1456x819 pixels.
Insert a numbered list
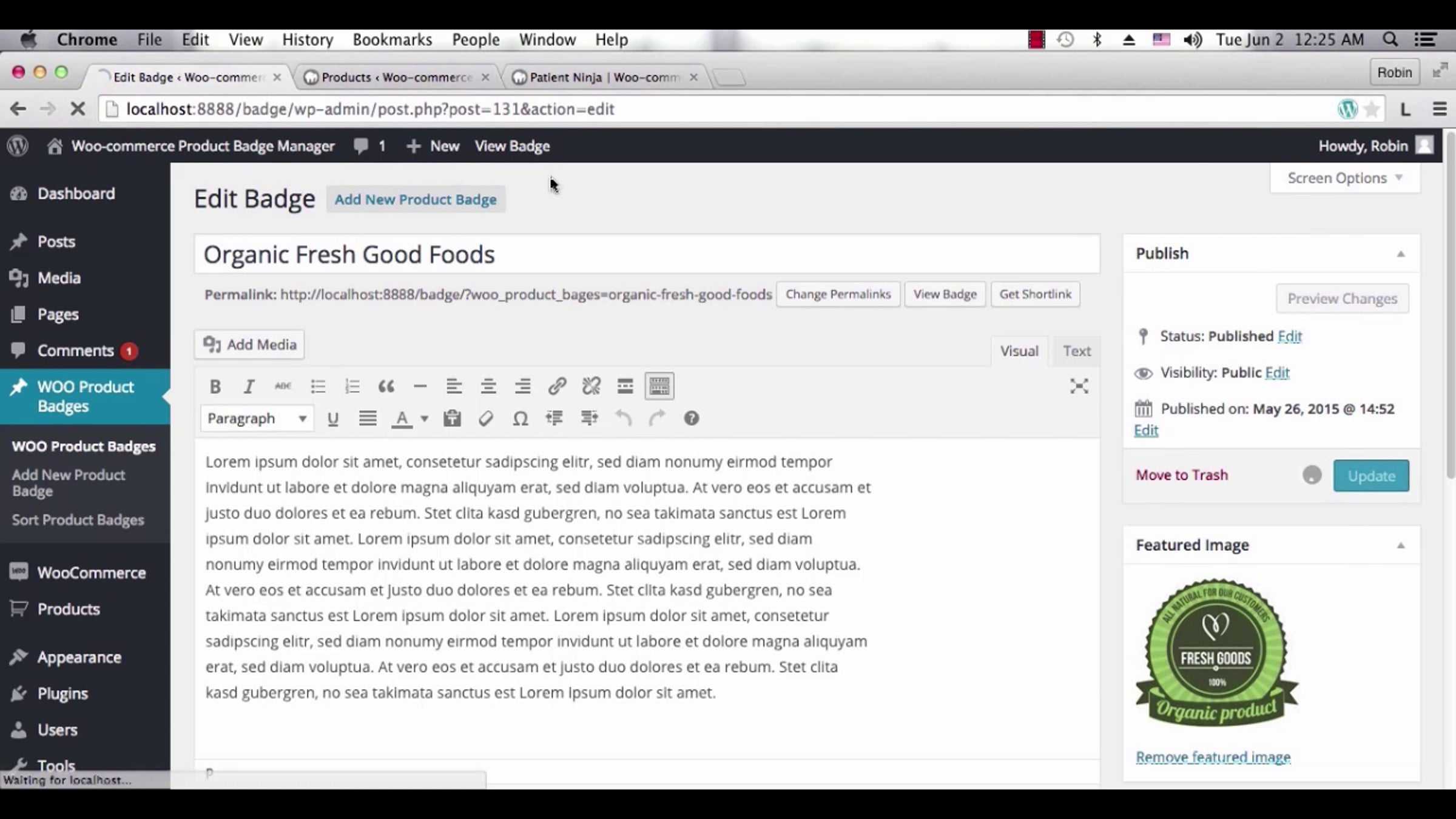tap(352, 386)
